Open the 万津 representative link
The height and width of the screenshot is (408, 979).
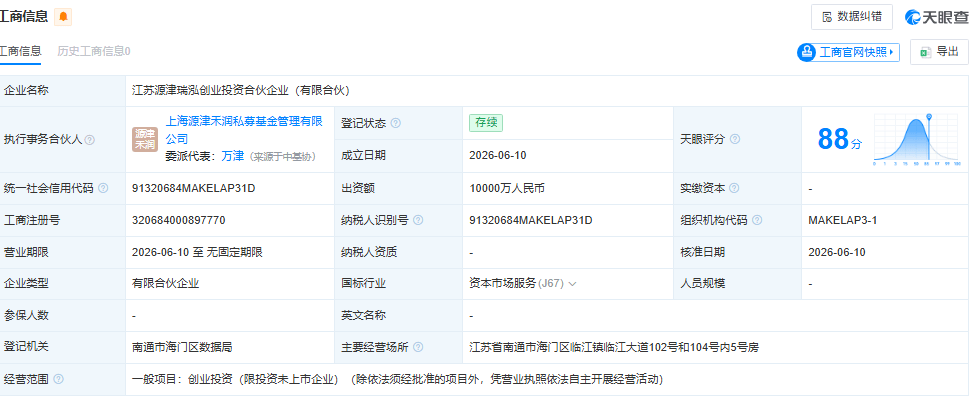pos(232,156)
